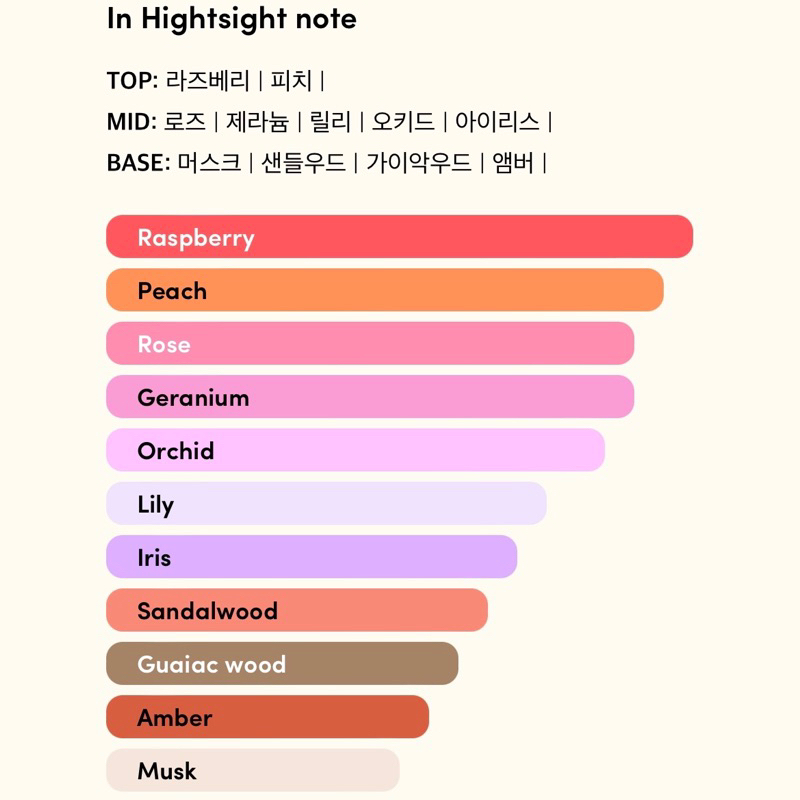Viewport: 800px width, 800px height.
Task: Select the 제라늄 note text
Action: pyautogui.click(x=257, y=122)
